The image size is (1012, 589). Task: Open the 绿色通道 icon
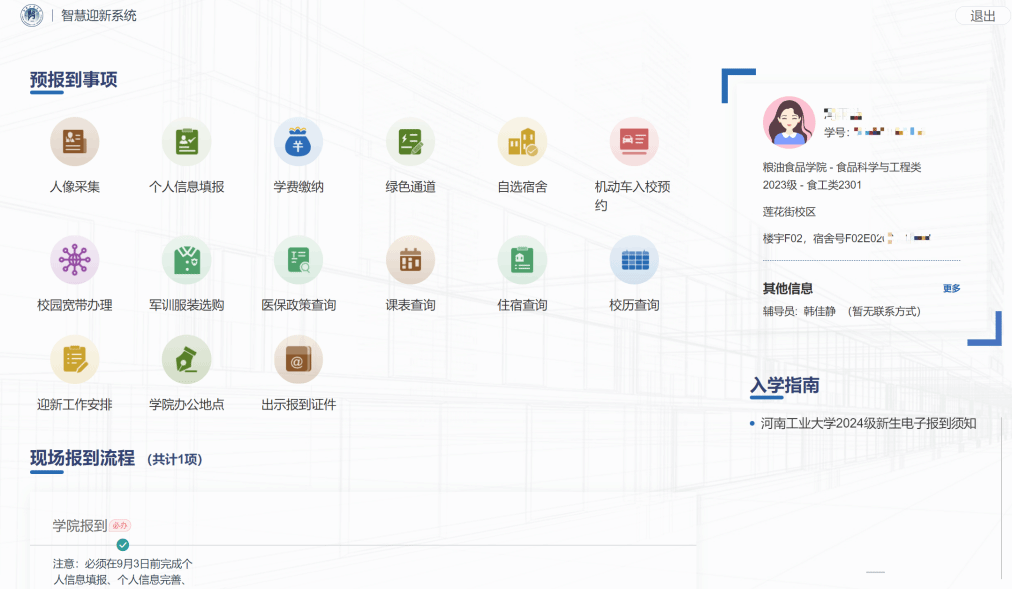(411, 142)
